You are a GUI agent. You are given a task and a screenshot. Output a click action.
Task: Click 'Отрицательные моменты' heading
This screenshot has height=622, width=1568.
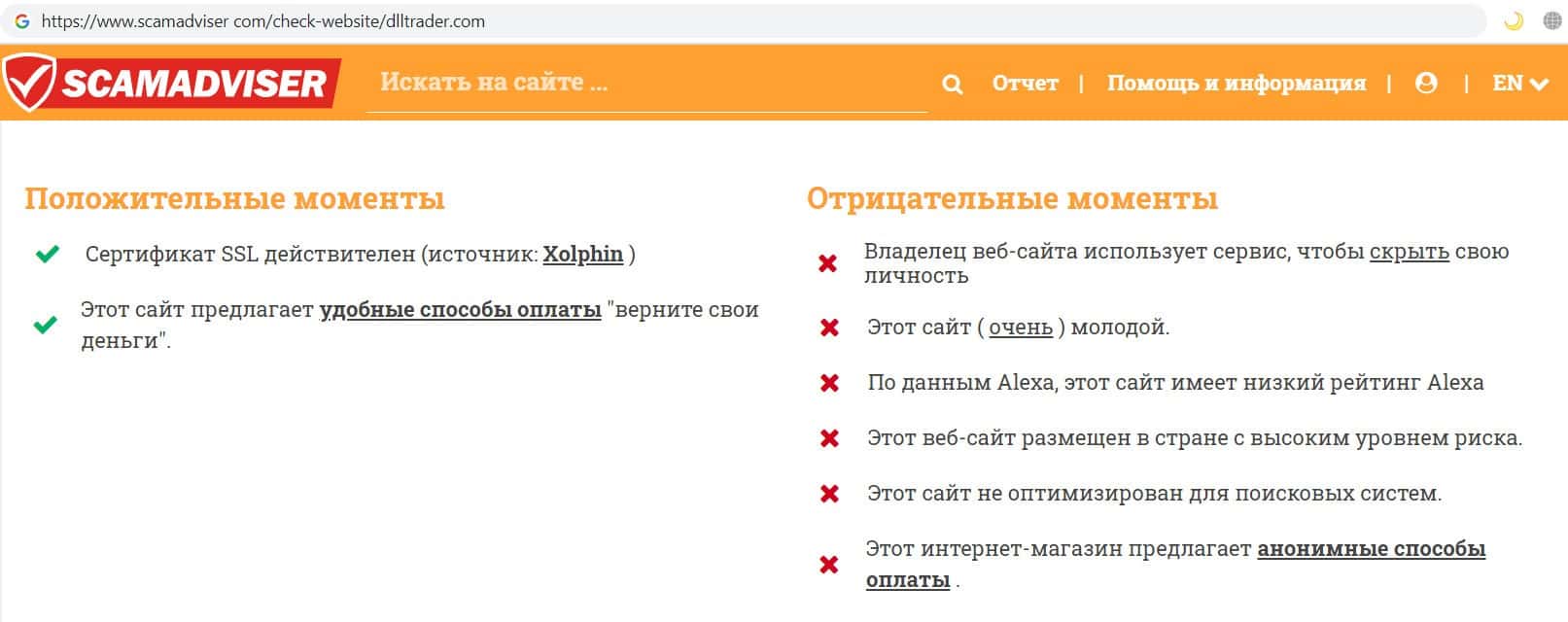pyautogui.click(x=1012, y=198)
